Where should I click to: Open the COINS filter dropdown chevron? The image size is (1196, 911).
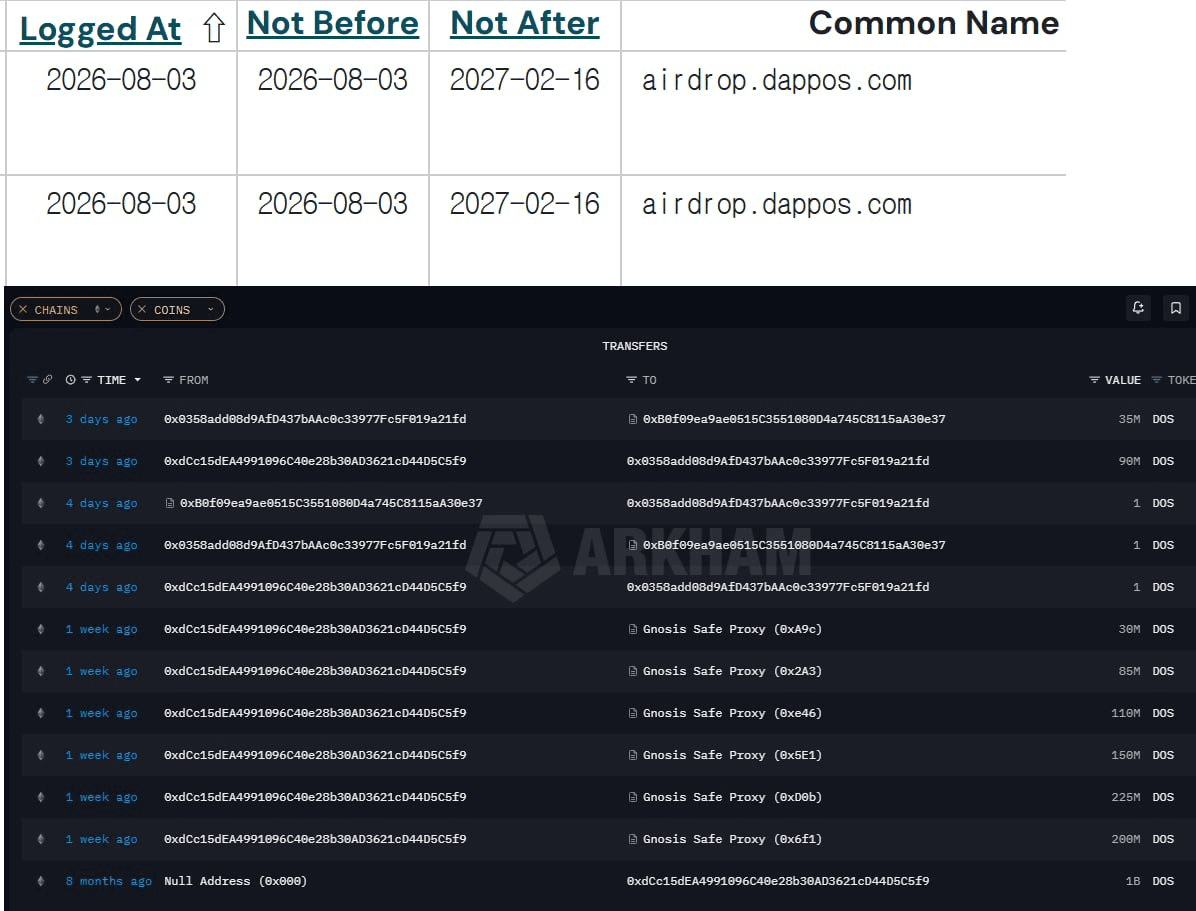[211, 309]
